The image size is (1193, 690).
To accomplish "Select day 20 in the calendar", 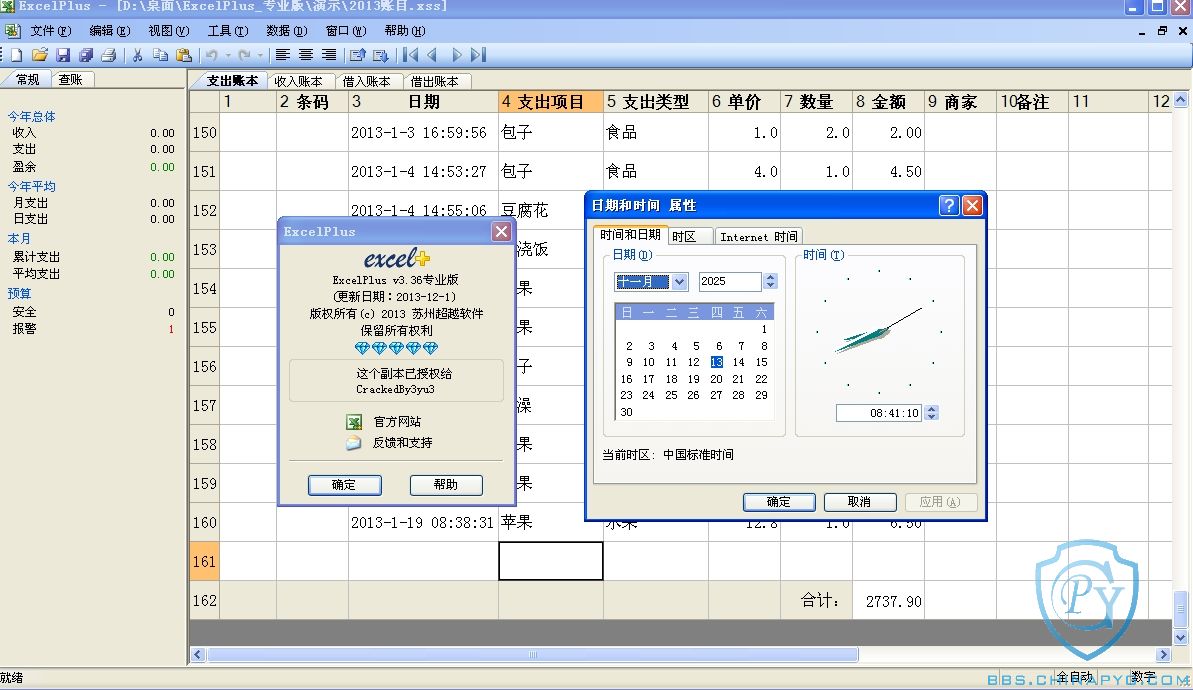I will tap(716, 379).
